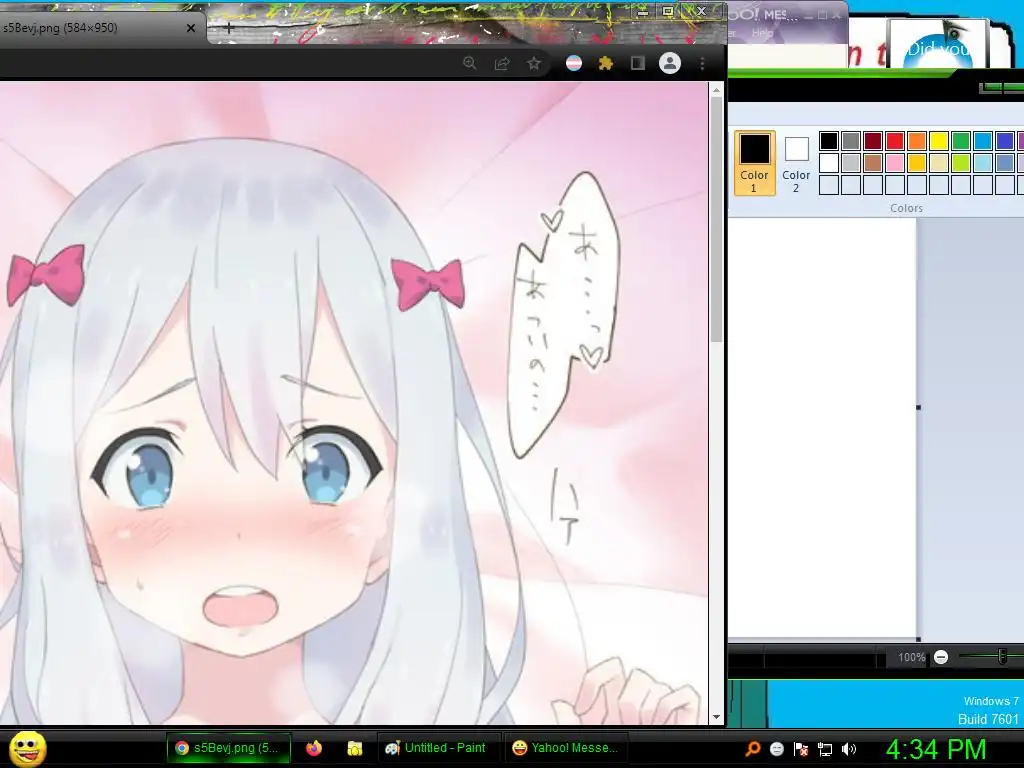Select Color 2 in Paint
The width and height of the screenshot is (1024, 768).
point(796,163)
